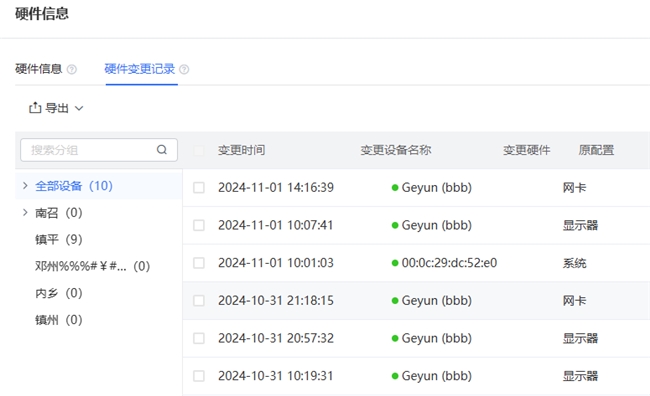Click Geyun (bbb) in the 10:19:31 row
Screen dimensions: 650x396
click(x=437, y=376)
